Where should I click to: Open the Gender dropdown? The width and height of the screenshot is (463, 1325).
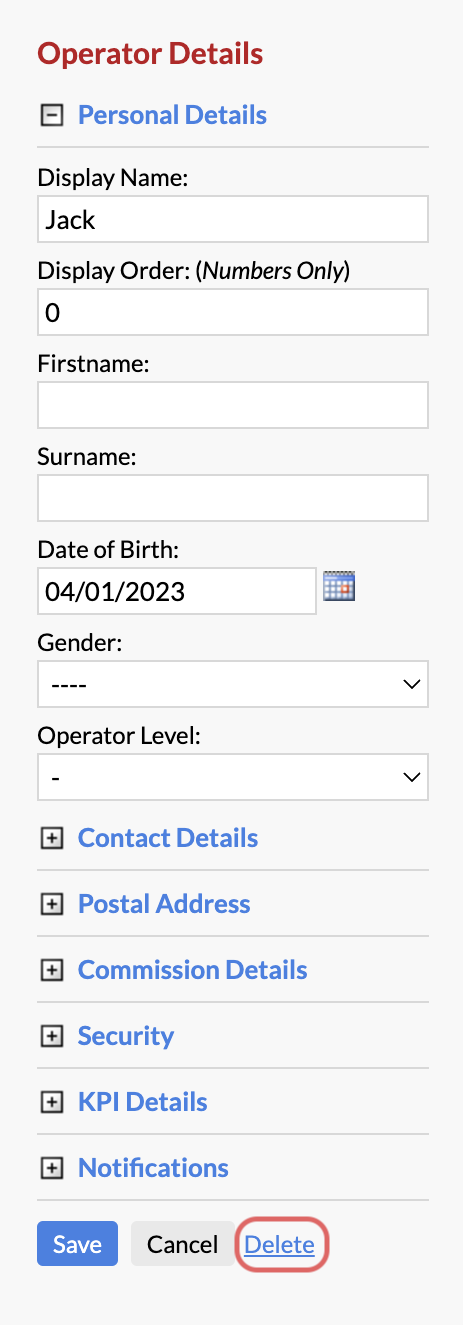click(x=233, y=684)
